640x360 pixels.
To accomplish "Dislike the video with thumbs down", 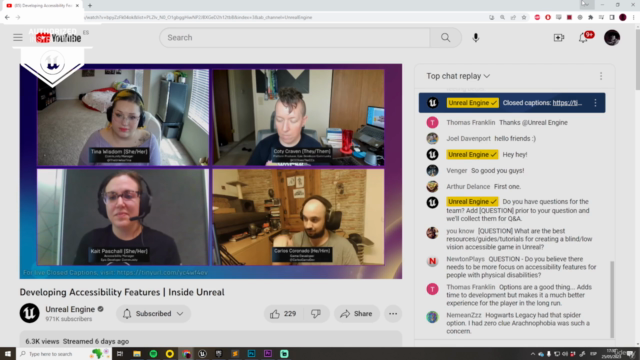I will 316,313.
